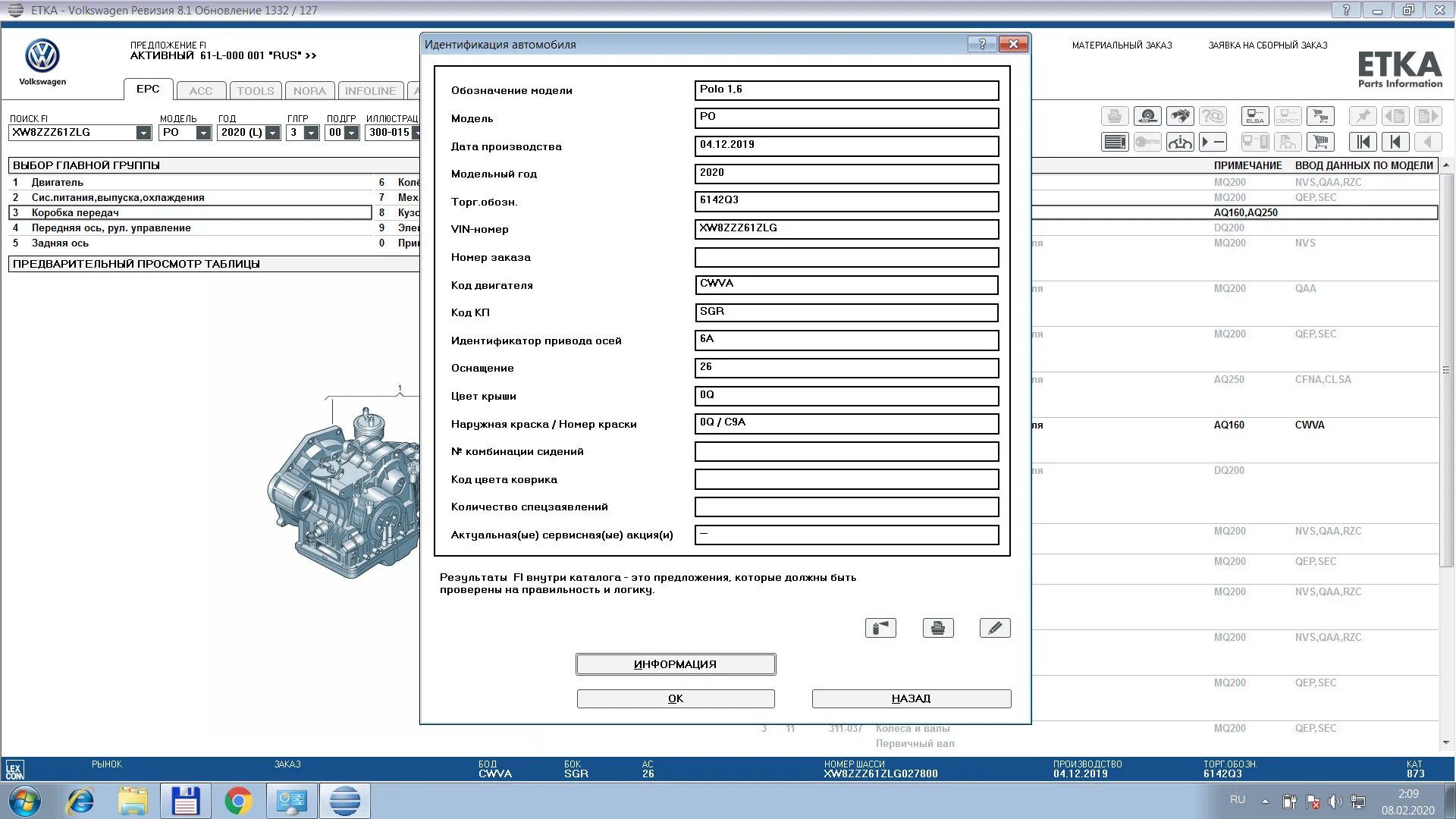1456x819 pixels.
Task: Go to previous with bar-arrow icon
Action: (1395, 142)
